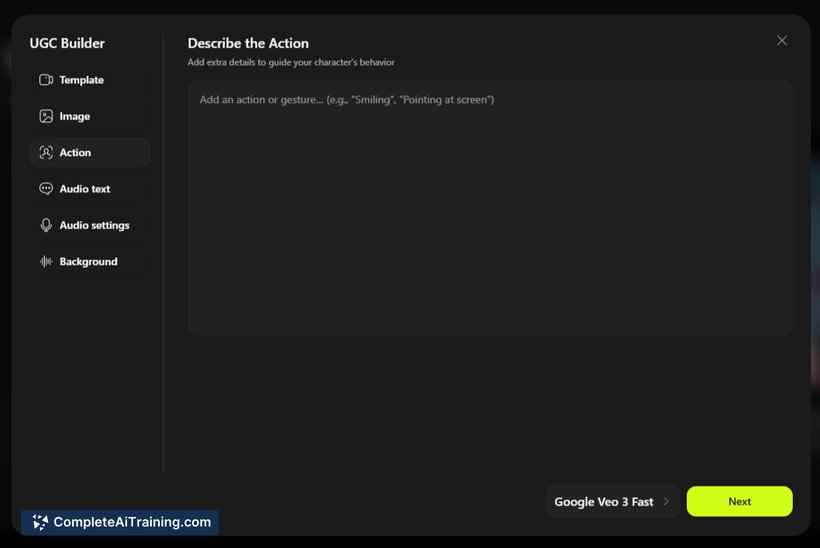Screen dimensions: 820x548
Task: Switch to the Background step label
Action: 88,261
